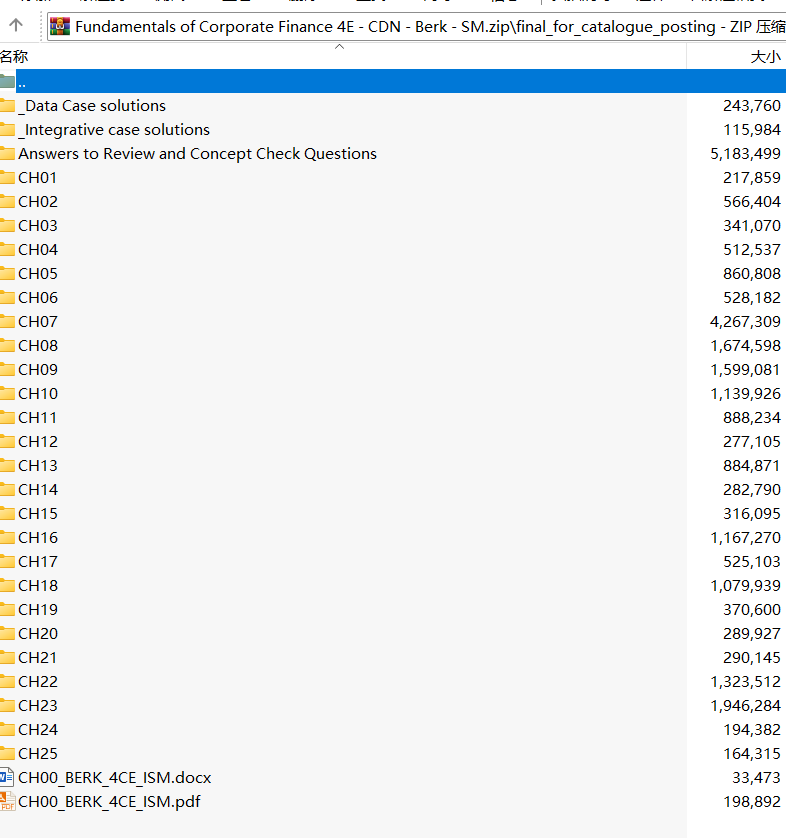
Task: Click the CH14 folder icon
Action: click(x=7, y=490)
